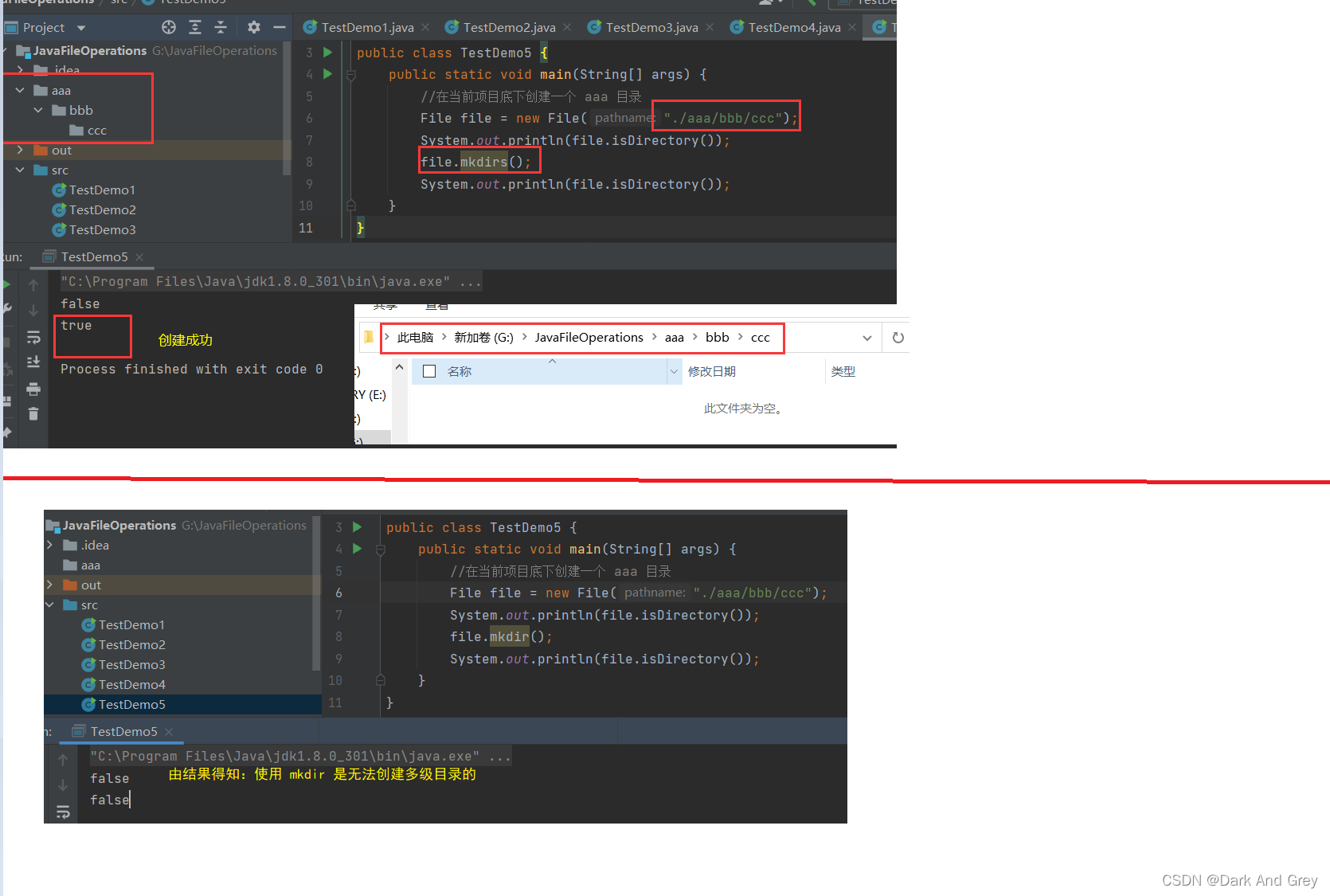The width and height of the screenshot is (1330, 896).
Task: Expand the out folder in lower tree
Action: (x=49, y=585)
